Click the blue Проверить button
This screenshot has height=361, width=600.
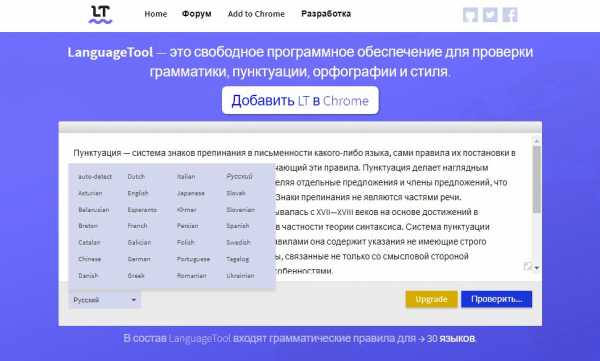tap(496, 299)
